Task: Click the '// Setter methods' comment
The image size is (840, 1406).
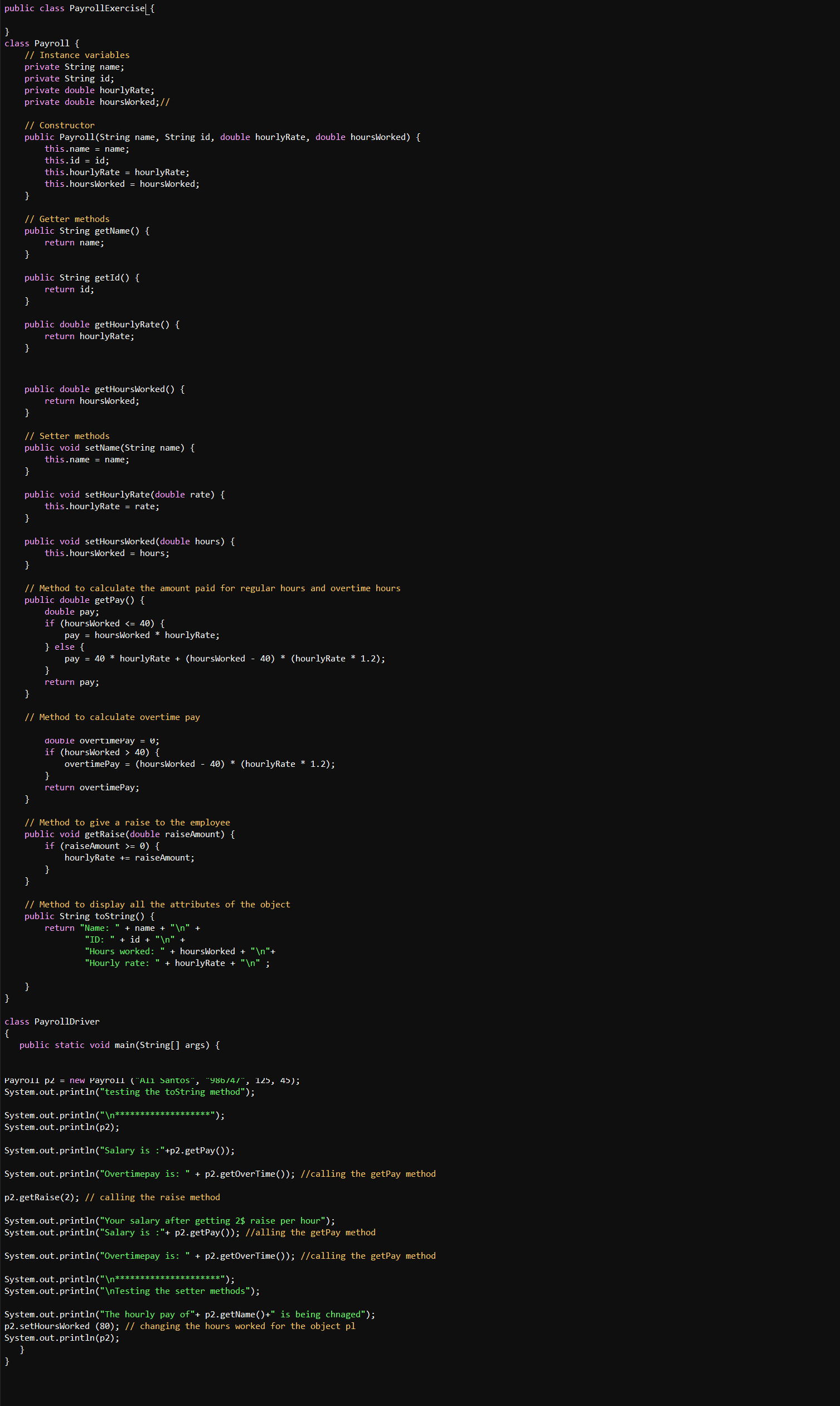Action: point(67,437)
